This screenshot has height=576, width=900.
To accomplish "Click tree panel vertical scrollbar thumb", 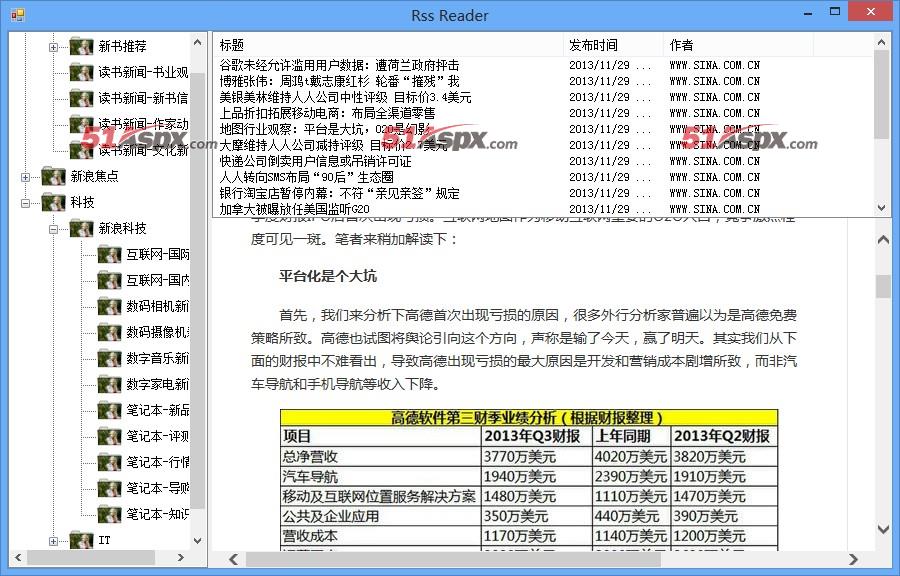I will [197, 290].
